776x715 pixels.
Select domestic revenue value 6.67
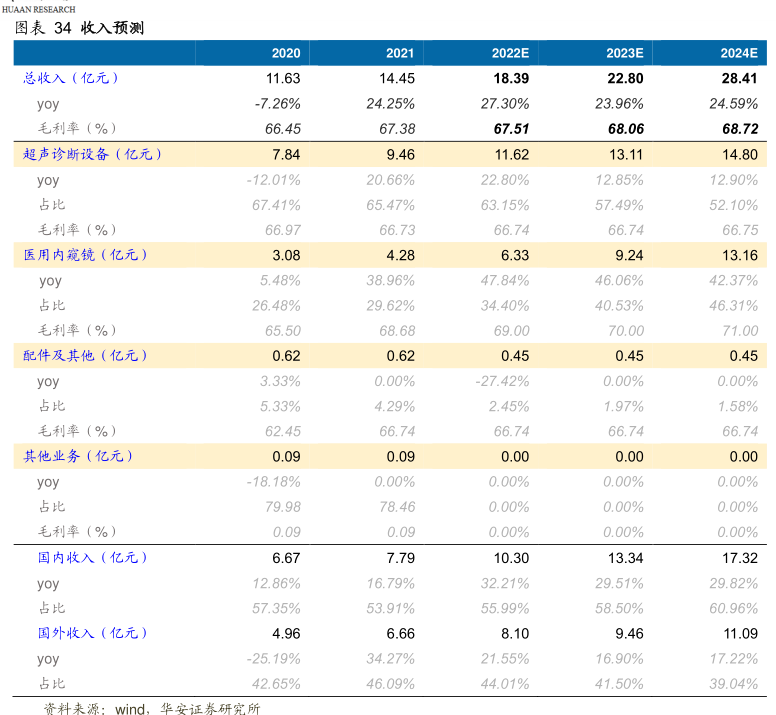(286, 558)
